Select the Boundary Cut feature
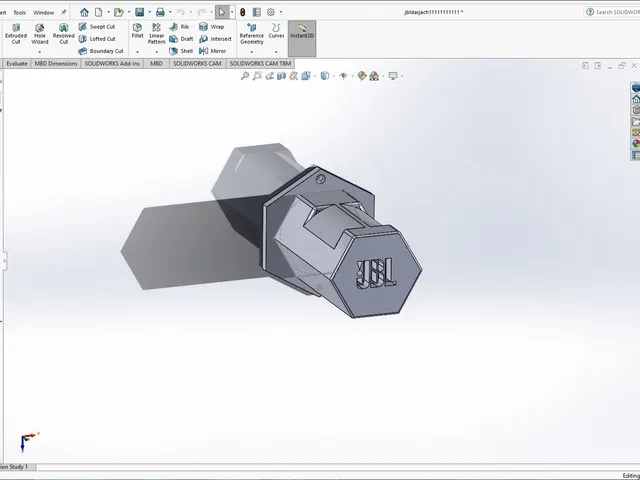Image resolution: width=640 pixels, height=480 pixels. [x=101, y=51]
